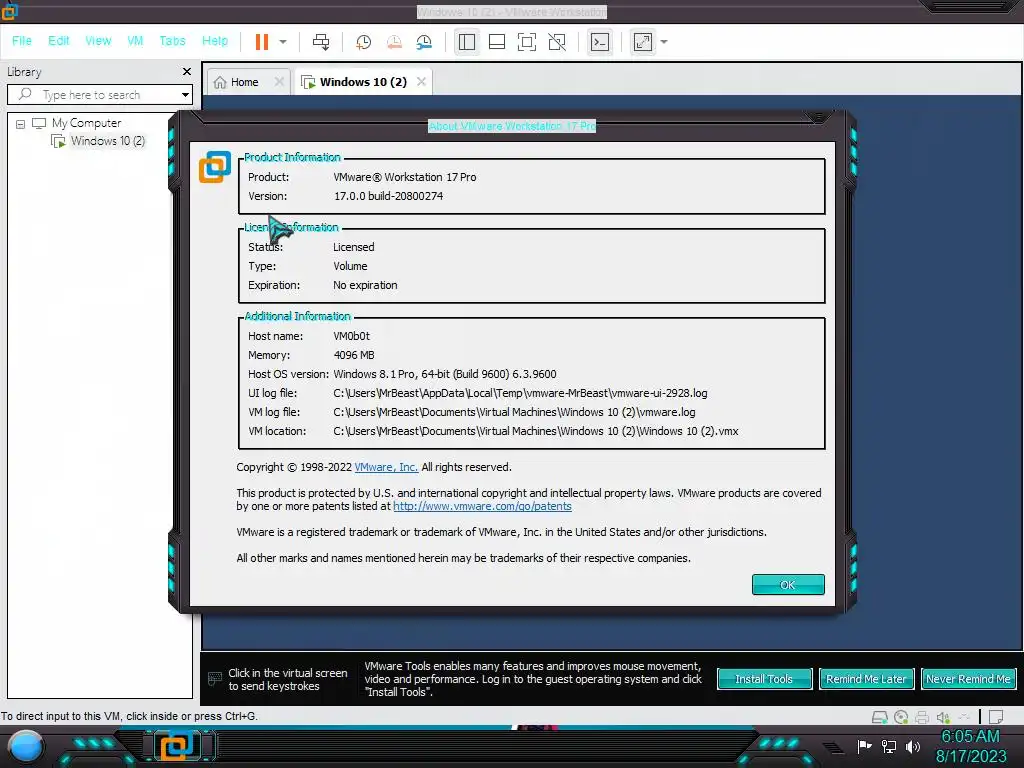Close the Windows 10 (2) tab
The width and height of the screenshot is (1024, 768).
click(421, 82)
